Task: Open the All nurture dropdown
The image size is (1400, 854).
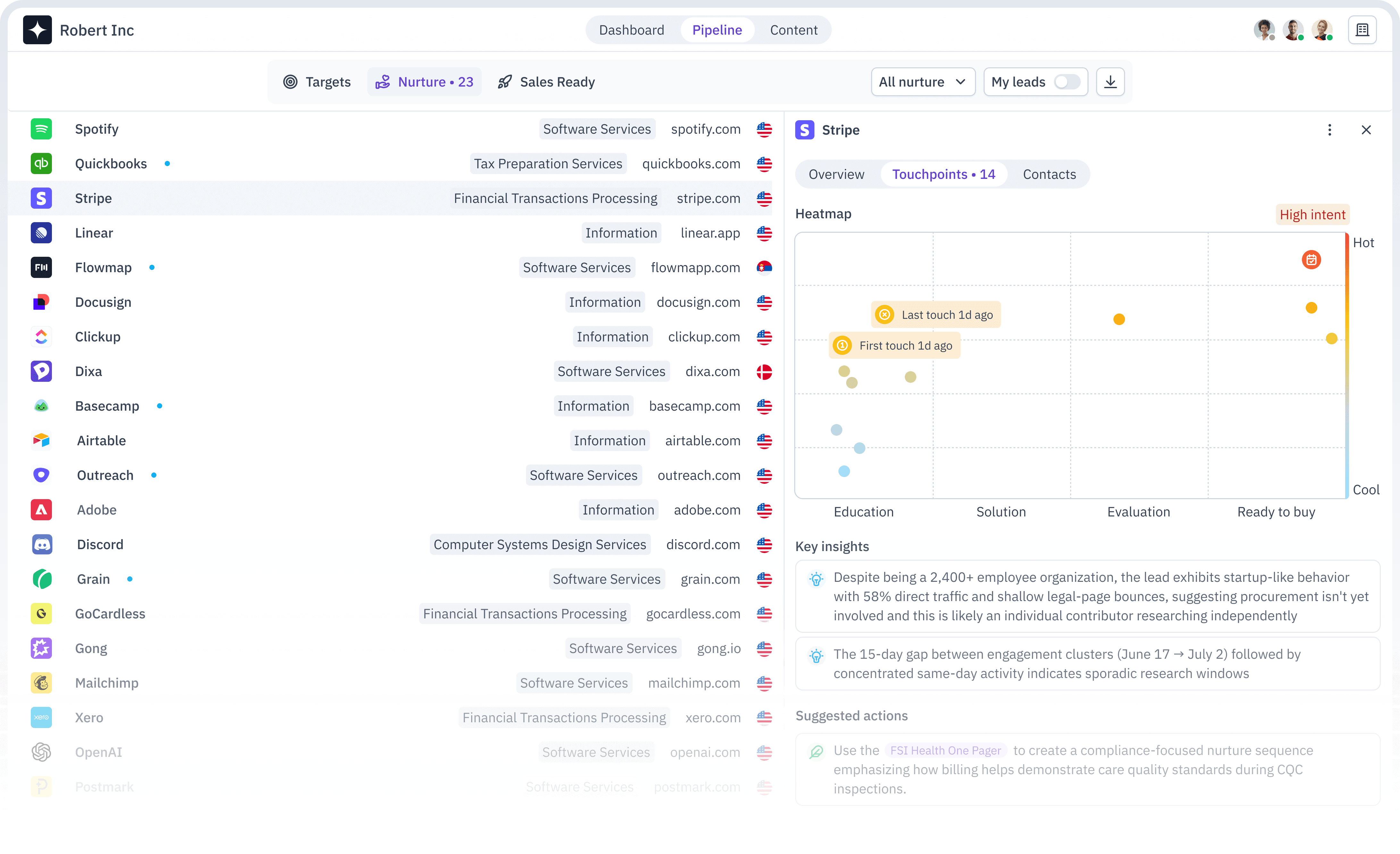Action: [923, 82]
